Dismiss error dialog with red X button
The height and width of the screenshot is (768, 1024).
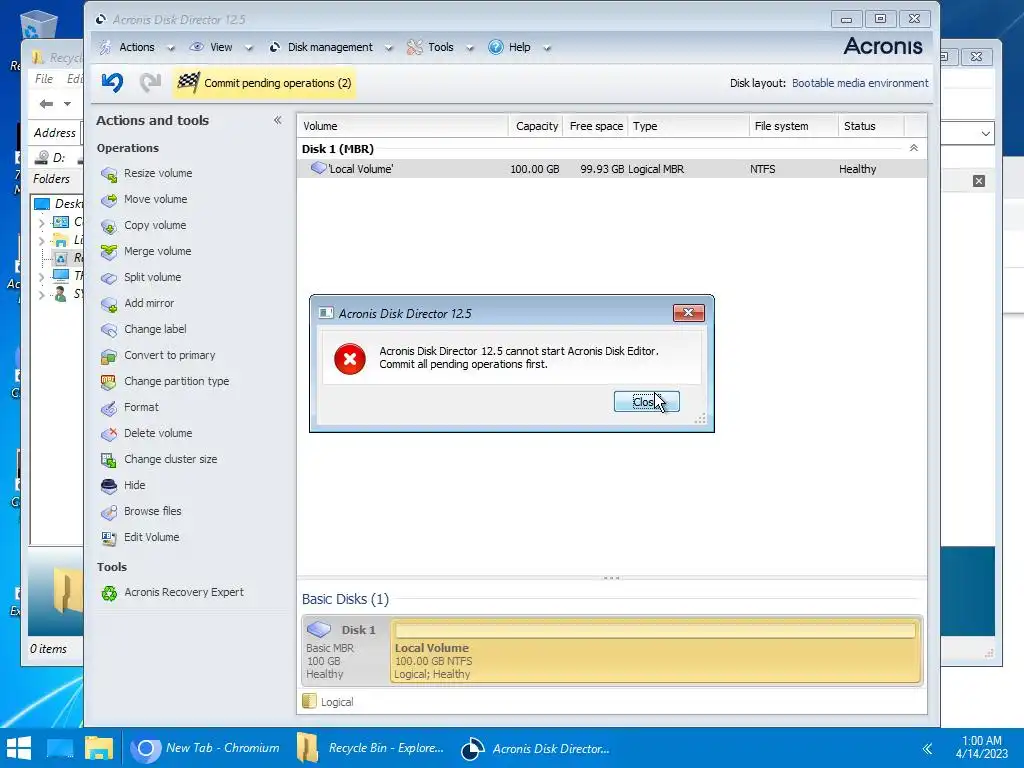(688, 313)
